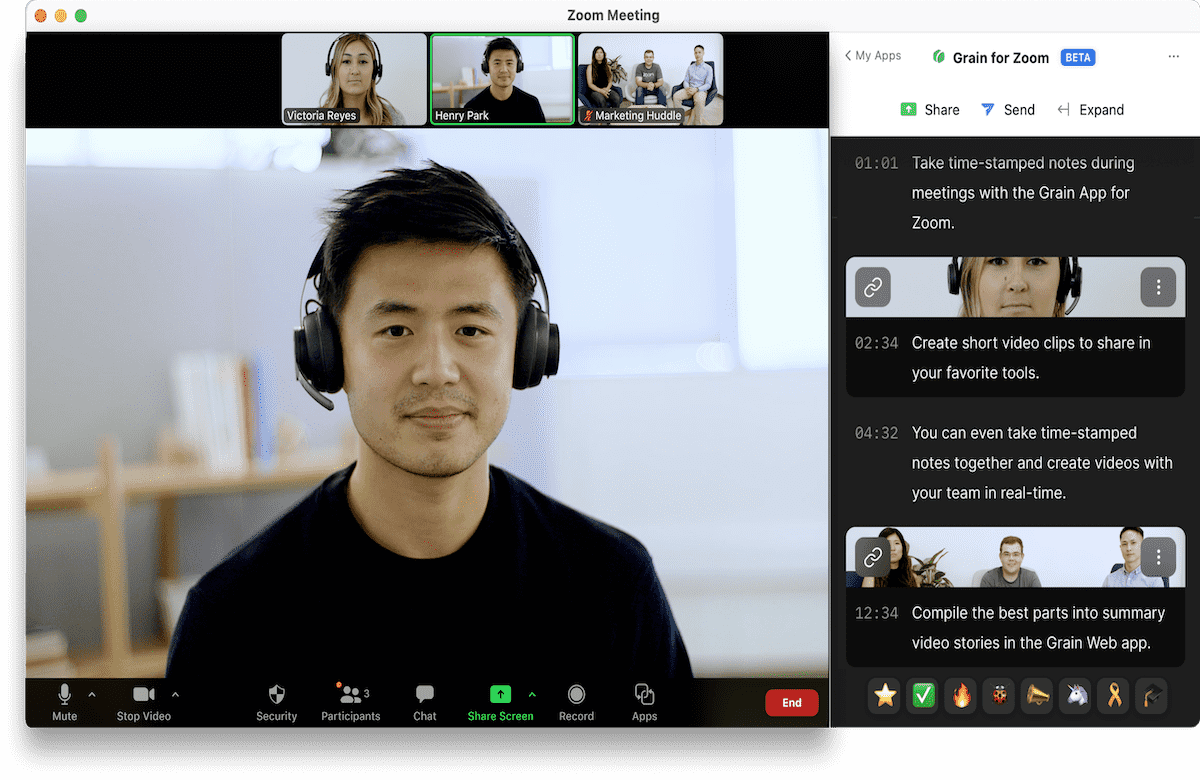Image resolution: width=1200 pixels, height=780 pixels.
Task: Click the Grain for Zoom logo
Action: tap(938, 57)
